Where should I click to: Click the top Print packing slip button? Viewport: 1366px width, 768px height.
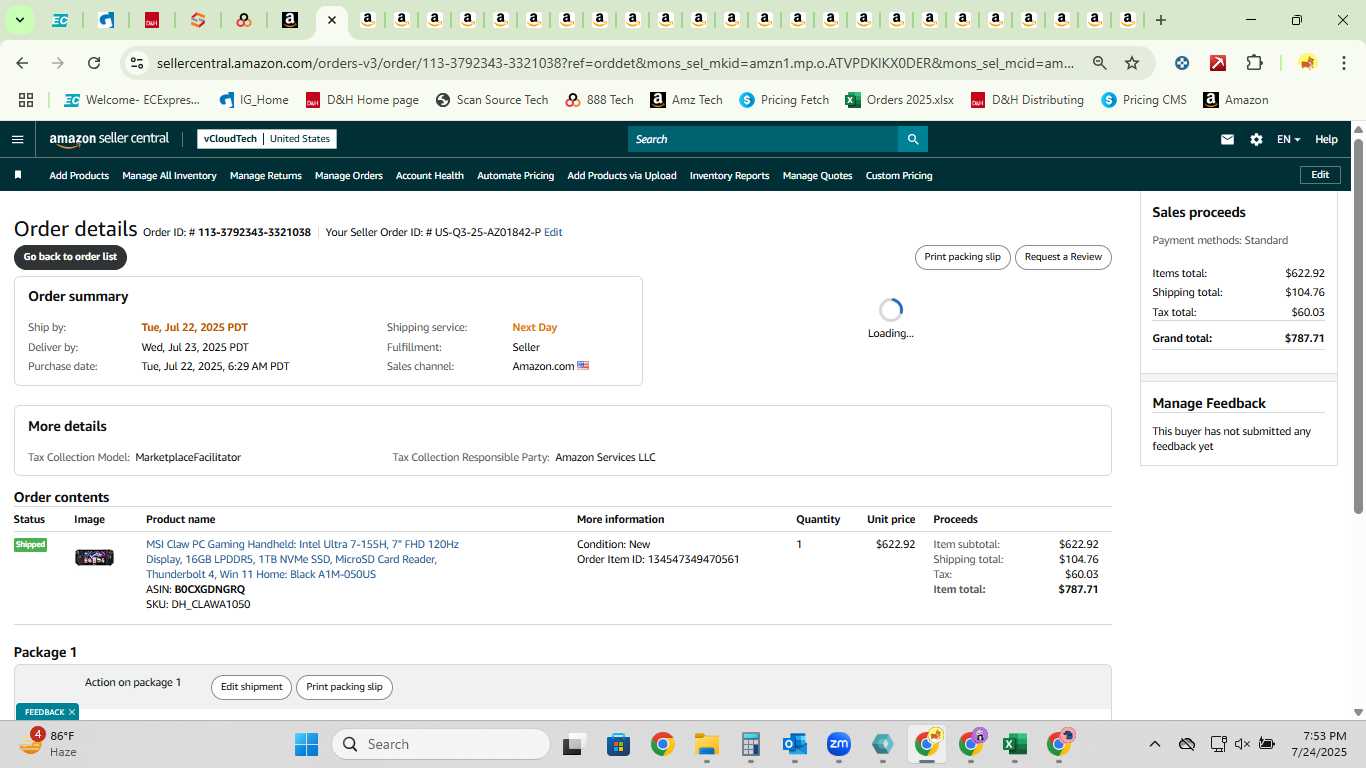tap(962, 257)
